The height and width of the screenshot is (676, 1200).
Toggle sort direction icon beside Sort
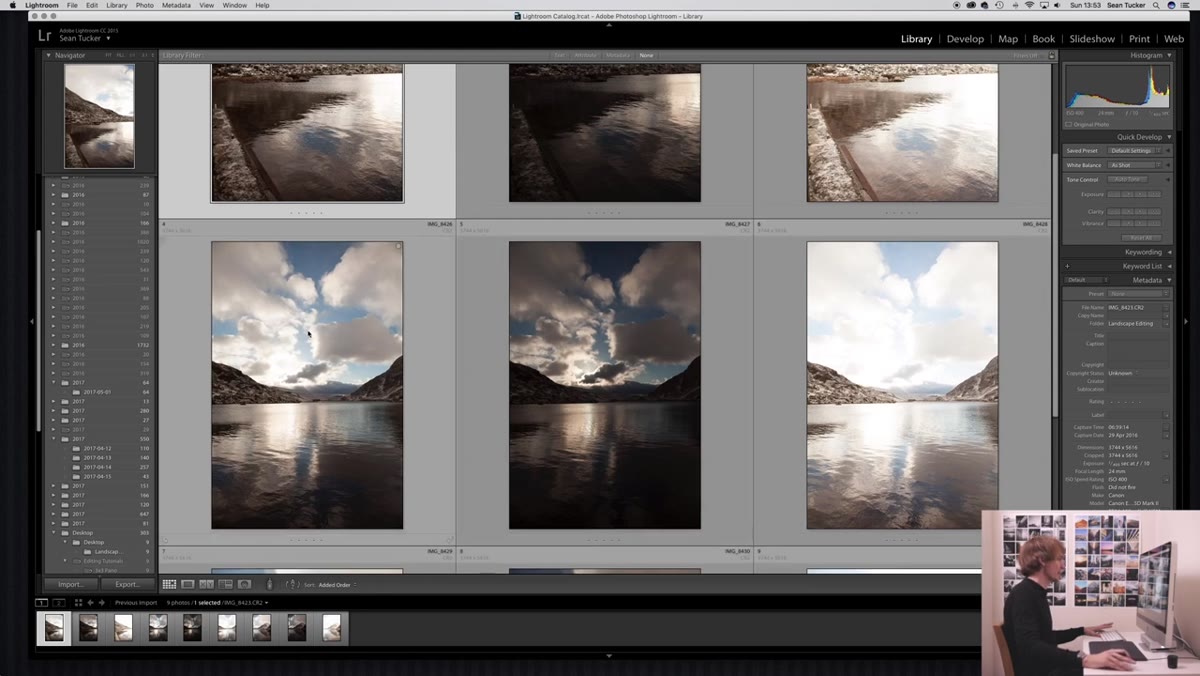(x=292, y=584)
